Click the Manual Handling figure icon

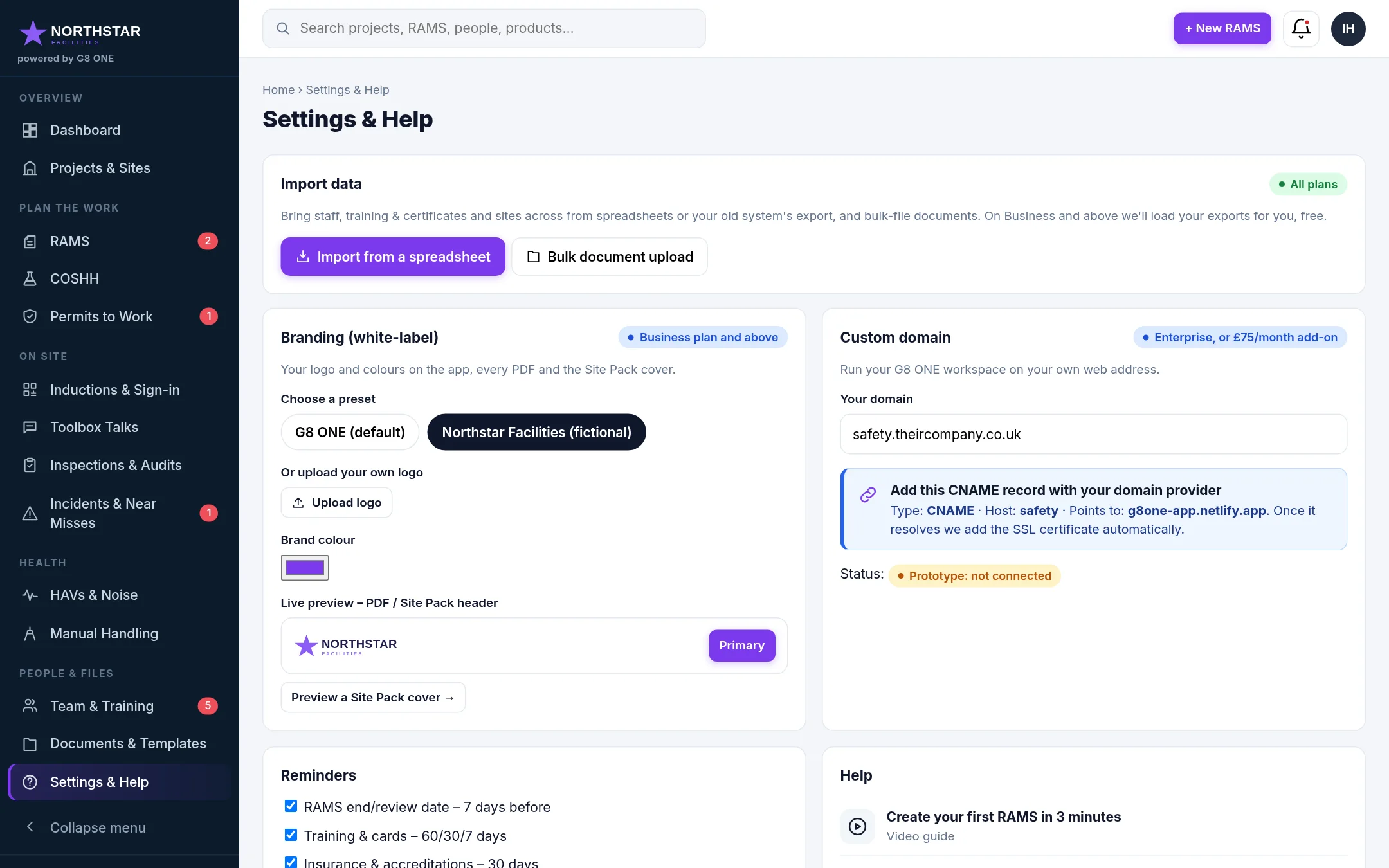point(30,633)
